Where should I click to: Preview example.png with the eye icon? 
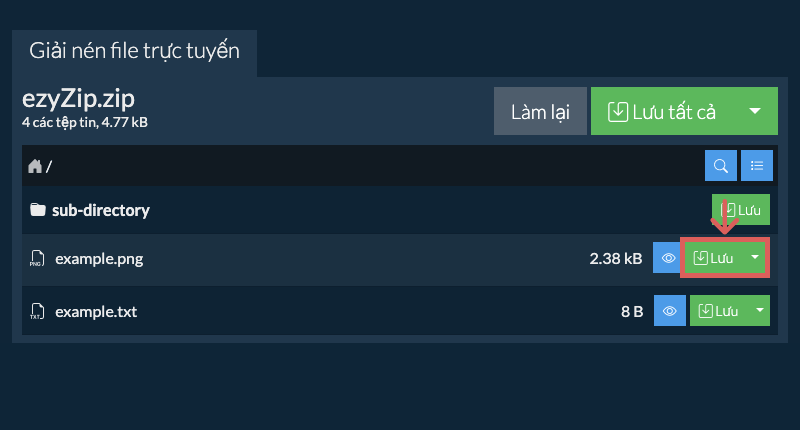(669, 259)
